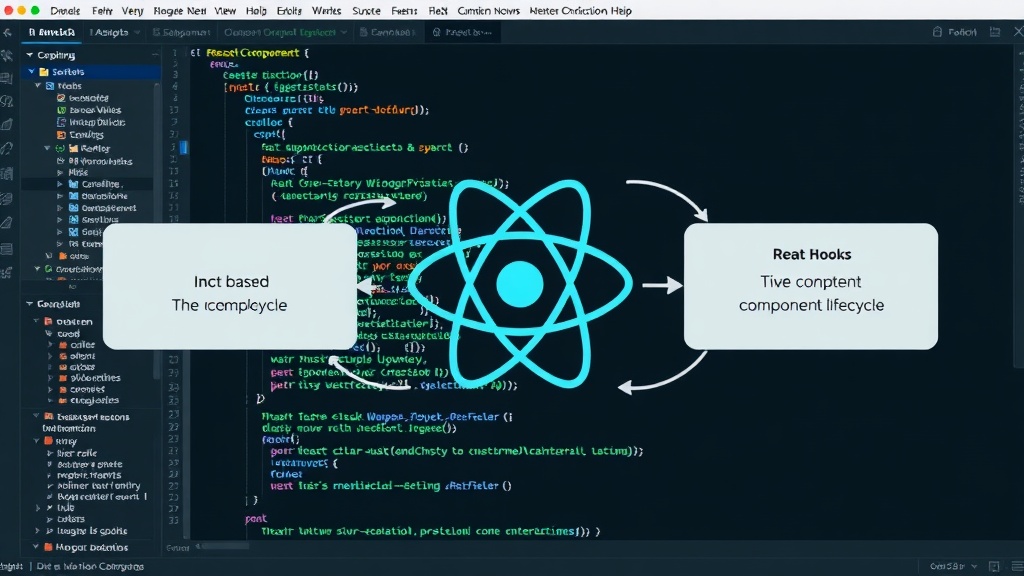The height and width of the screenshot is (576, 1024).
Task: Toggle the green circle beside Rerlicy
Action: point(61,148)
